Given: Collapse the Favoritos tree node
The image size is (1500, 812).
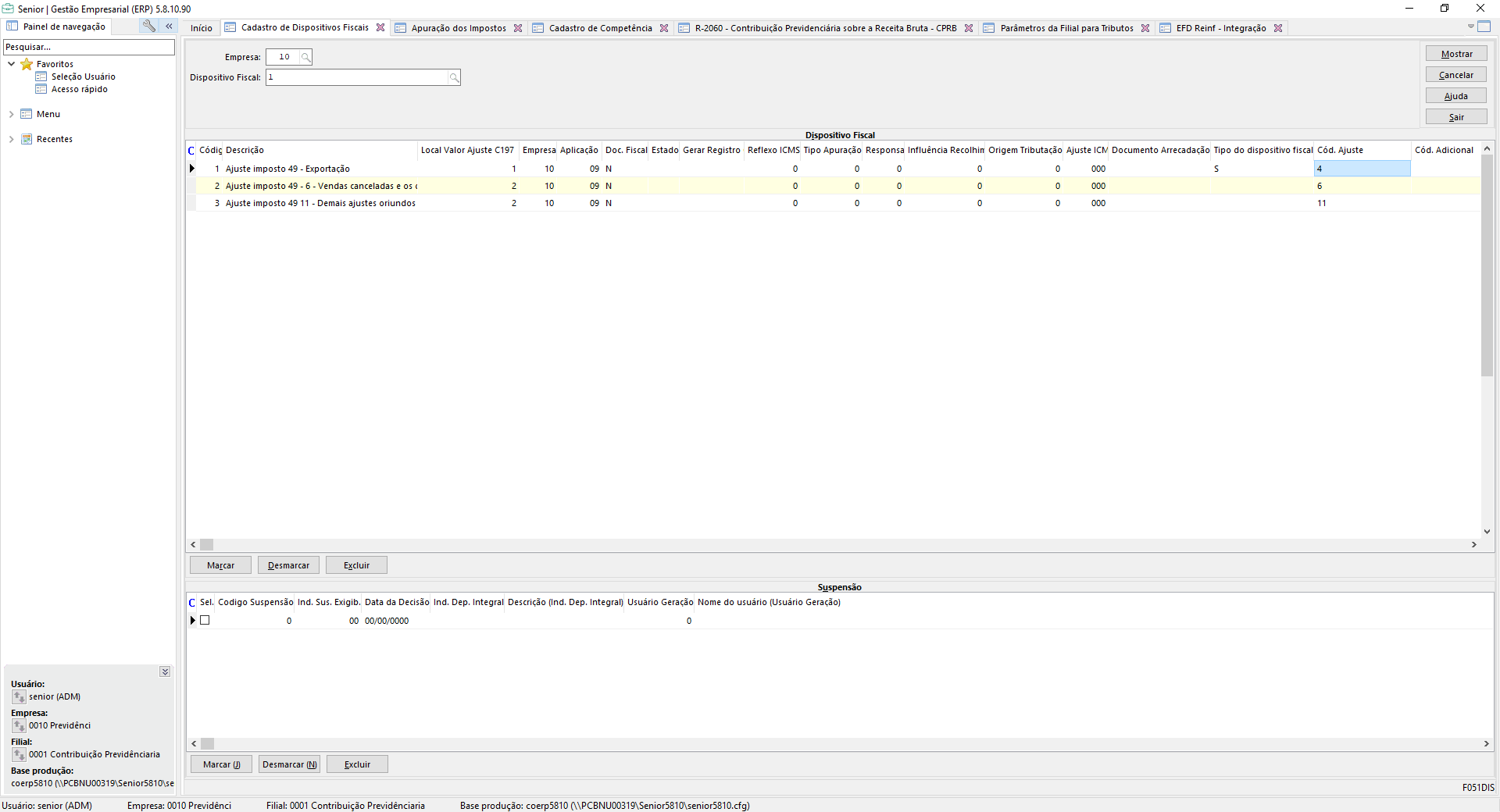Looking at the screenshot, I should pyautogui.click(x=11, y=64).
